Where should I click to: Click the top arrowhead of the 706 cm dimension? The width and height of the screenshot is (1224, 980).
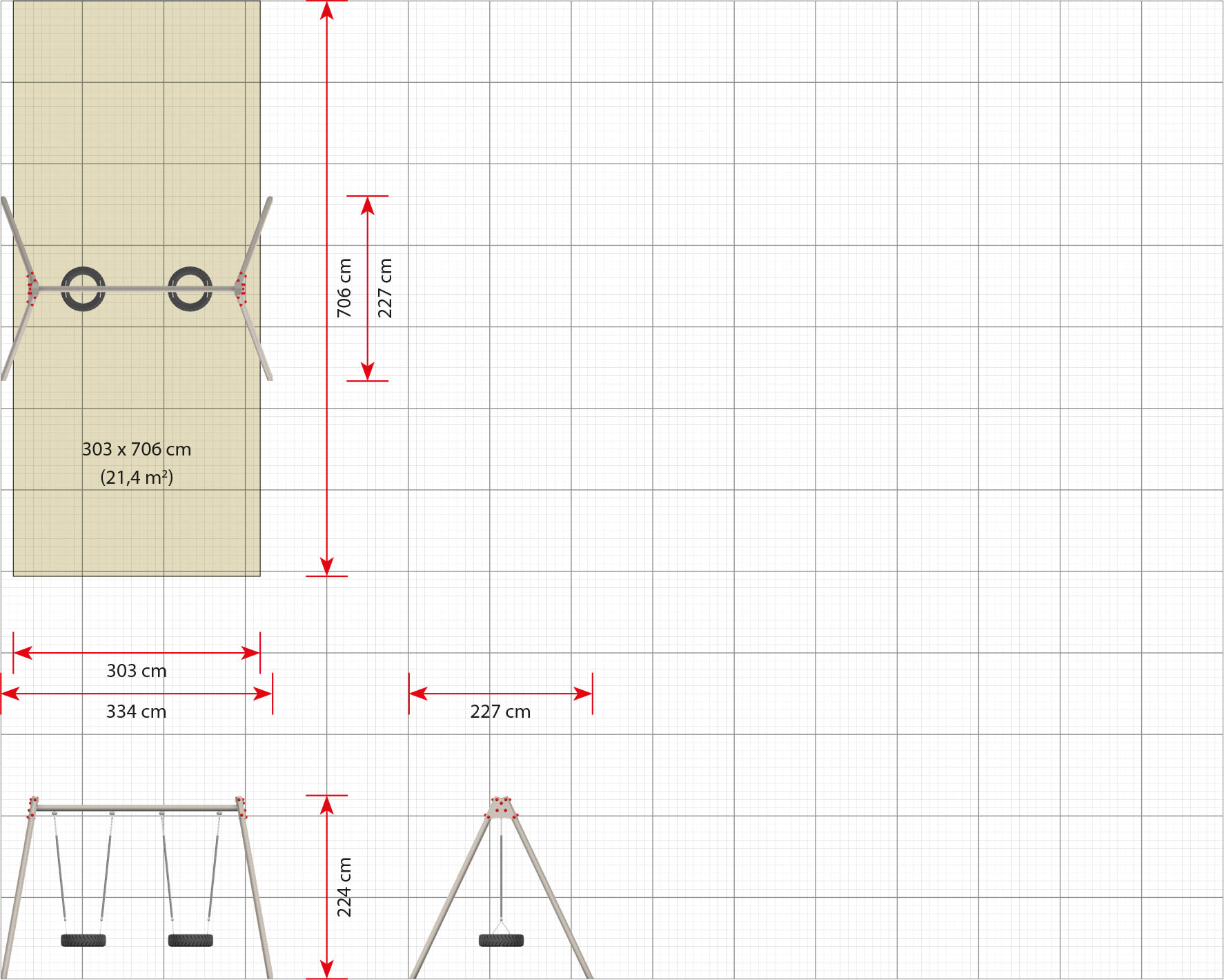click(x=327, y=10)
